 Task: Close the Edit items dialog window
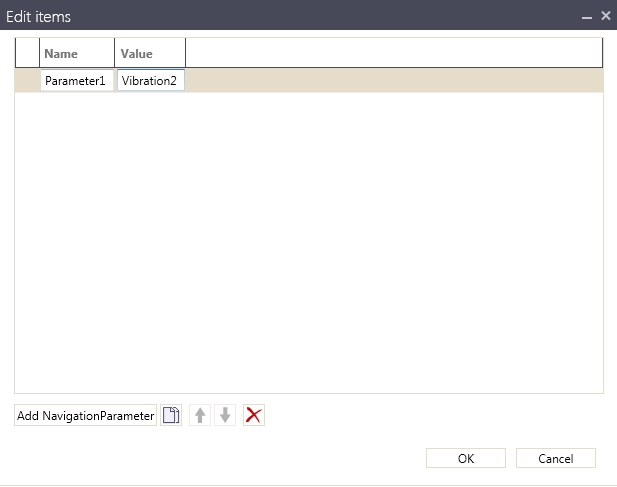click(x=605, y=16)
